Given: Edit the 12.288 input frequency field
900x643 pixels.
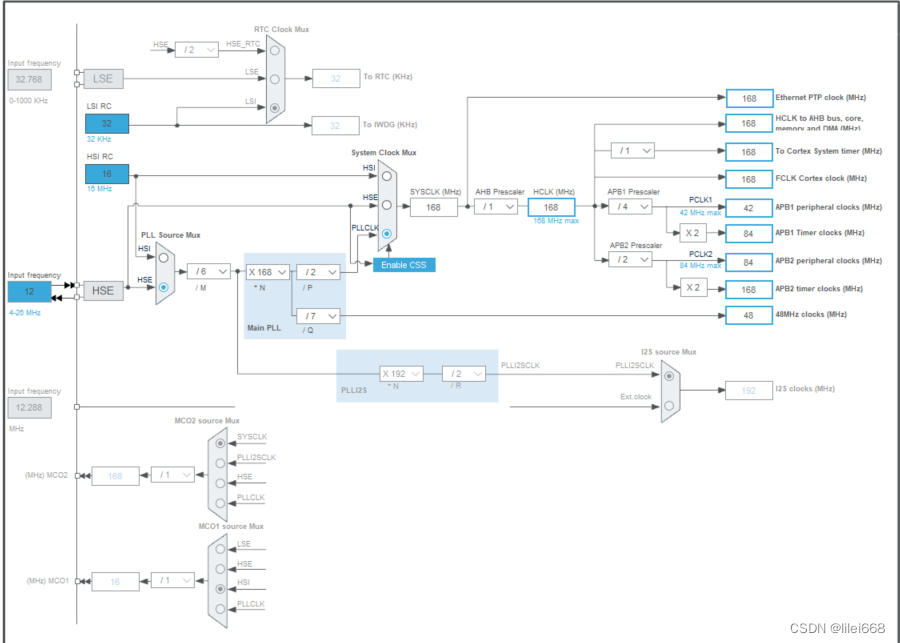Looking at the screenshot, I should tap(29, 408).
